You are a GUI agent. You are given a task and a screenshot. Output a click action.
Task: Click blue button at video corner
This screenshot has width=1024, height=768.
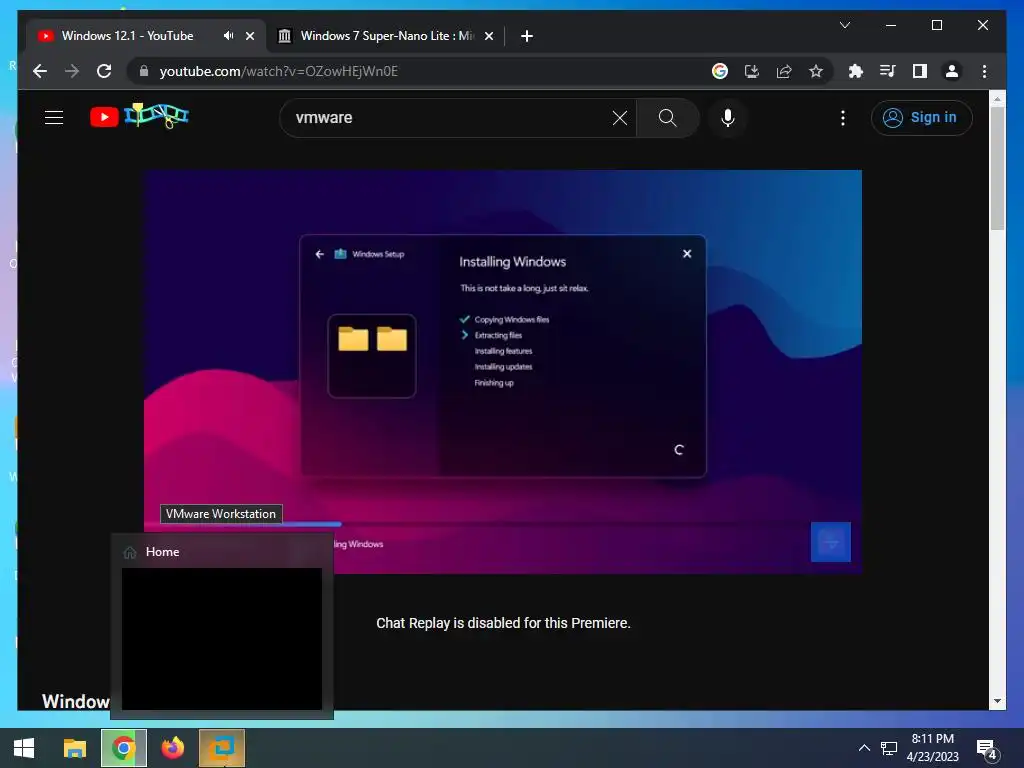click(830, 541)
